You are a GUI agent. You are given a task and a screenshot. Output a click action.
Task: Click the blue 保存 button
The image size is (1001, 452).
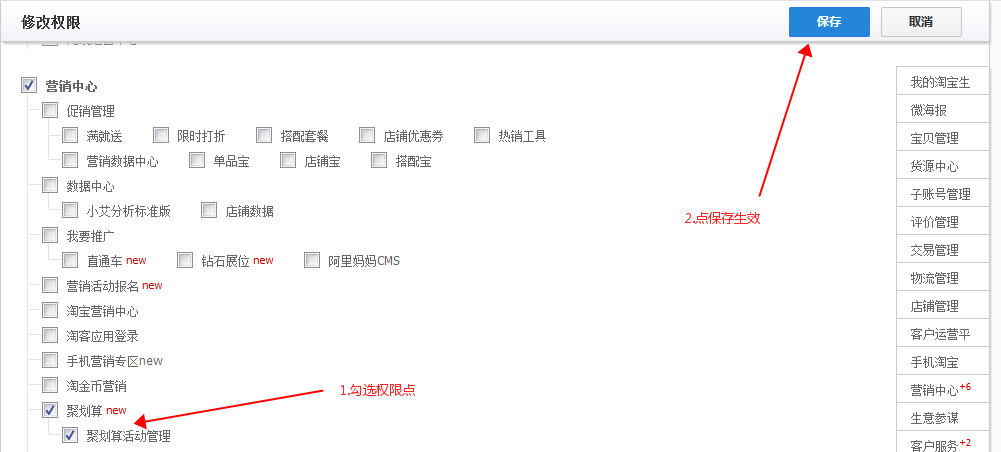[829, 22]
